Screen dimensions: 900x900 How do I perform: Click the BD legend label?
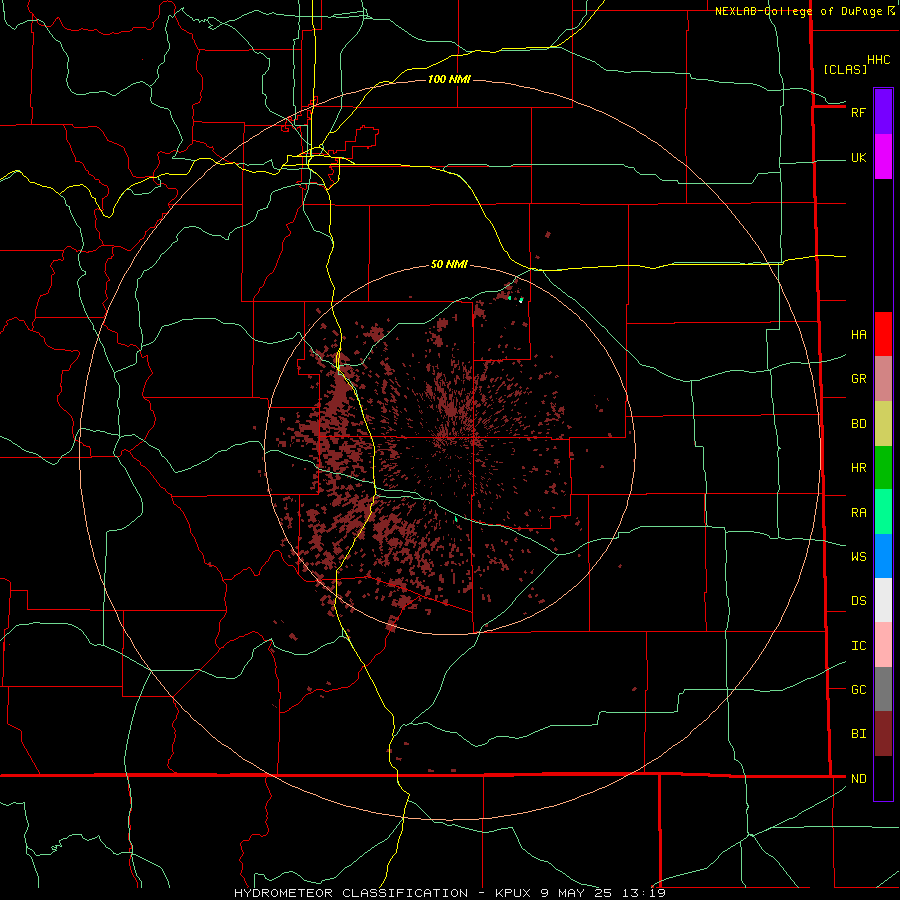(858, 424)
